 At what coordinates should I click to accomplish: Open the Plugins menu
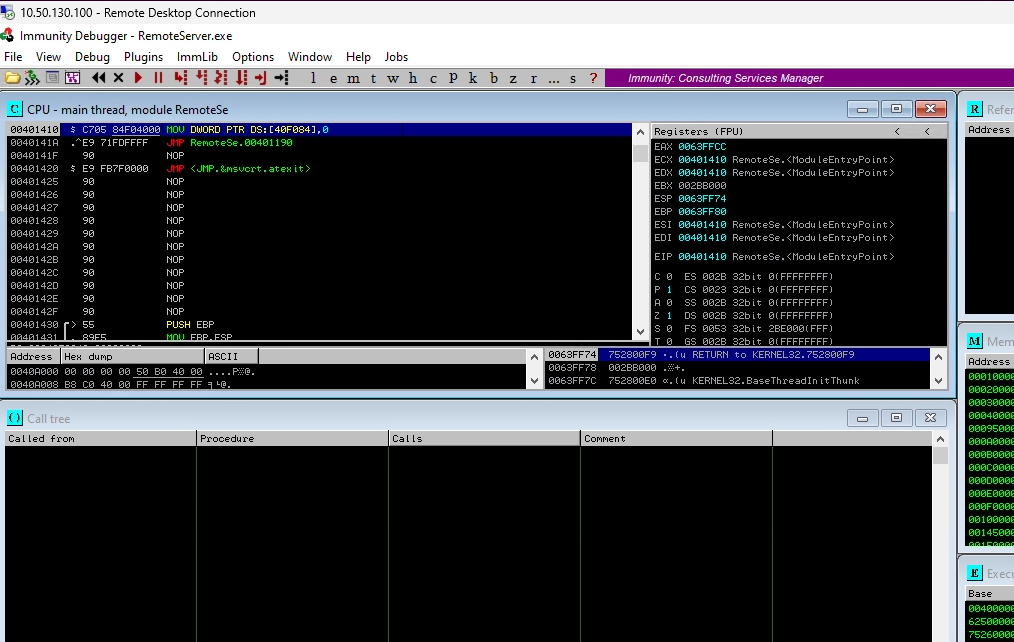(144, 57)
